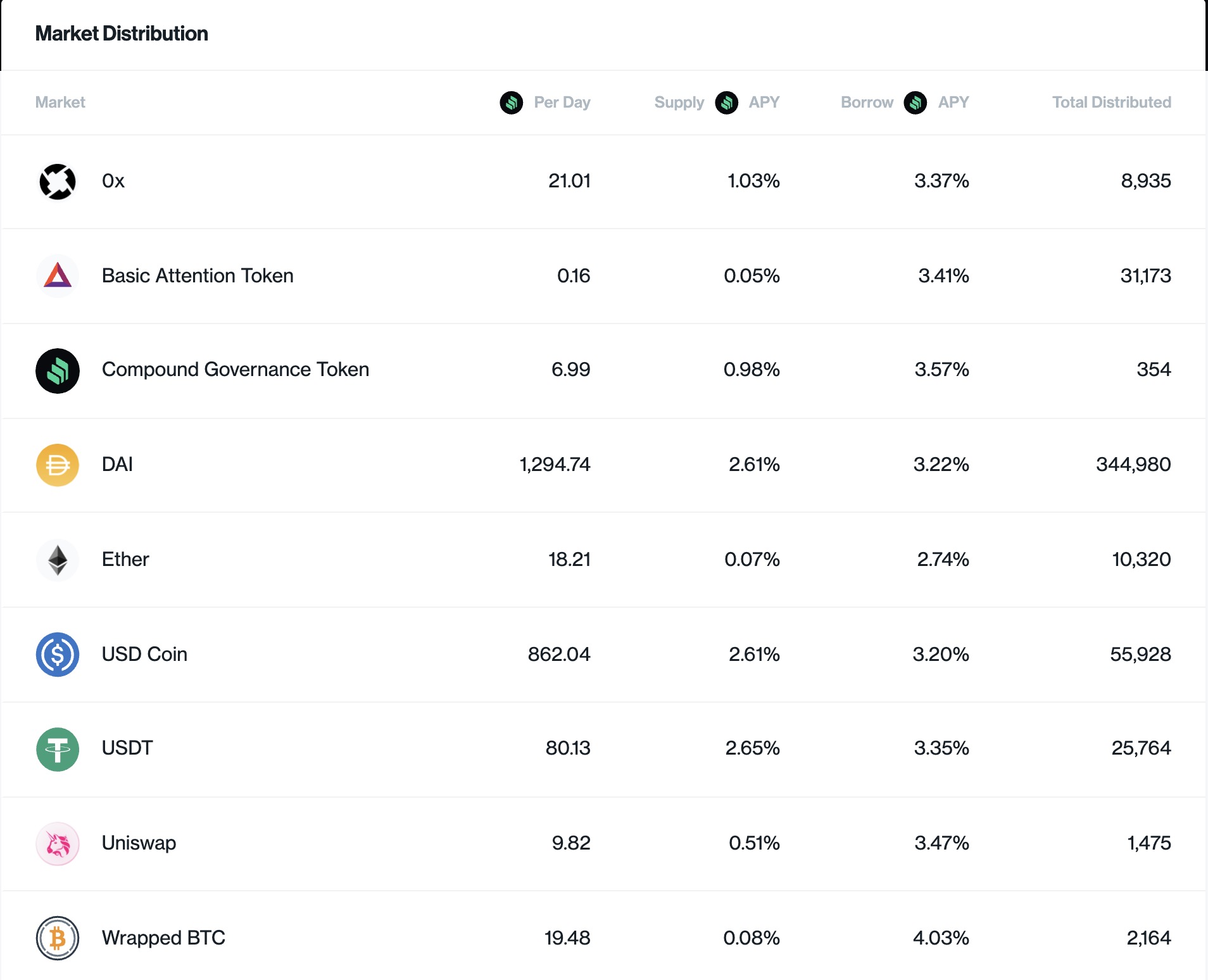The image size is (1208, 980).
Task: Select BAT borrow APY 3.41%
Action: point(943,275)
